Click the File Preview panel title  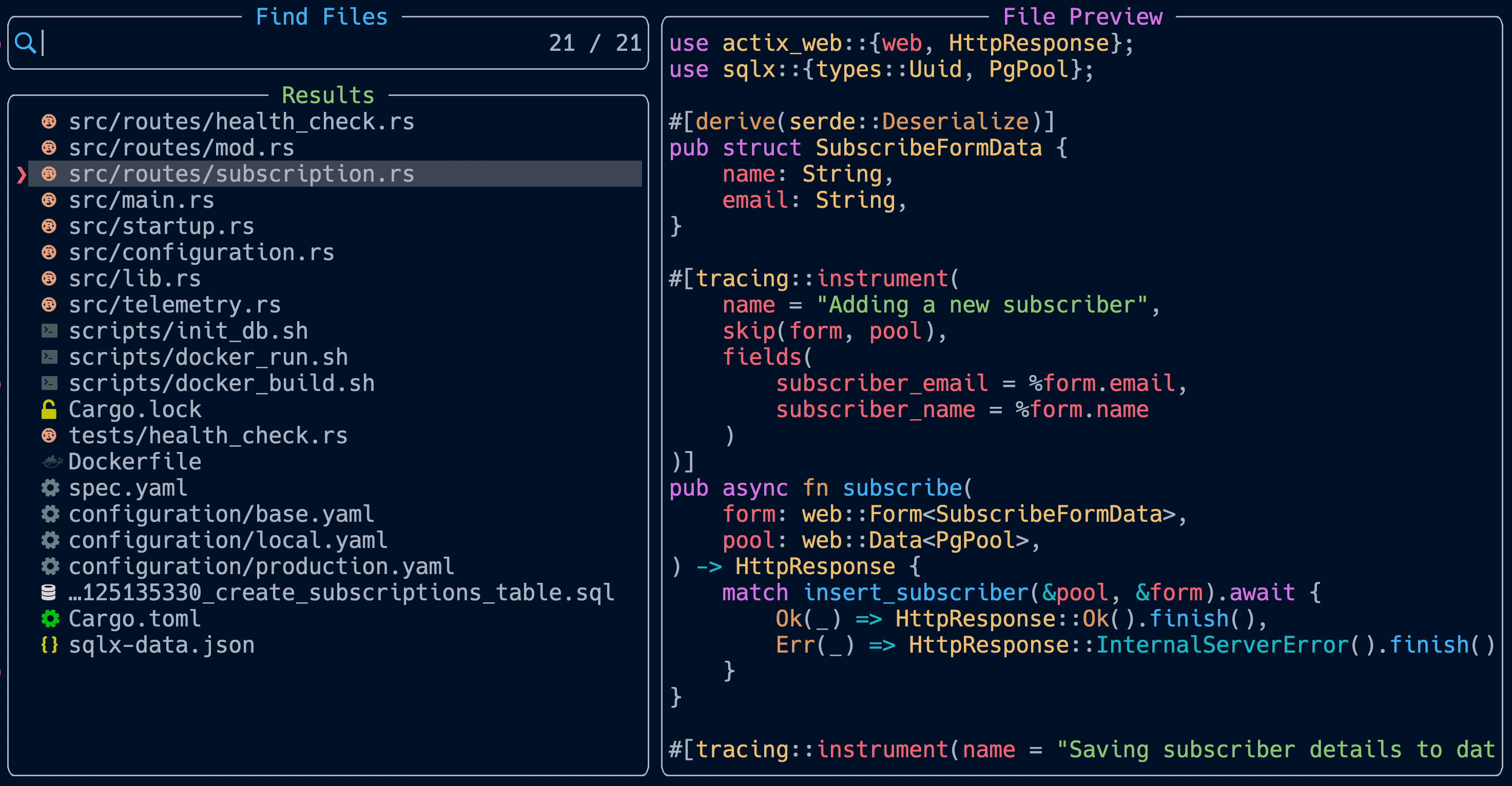point(1082,16)
